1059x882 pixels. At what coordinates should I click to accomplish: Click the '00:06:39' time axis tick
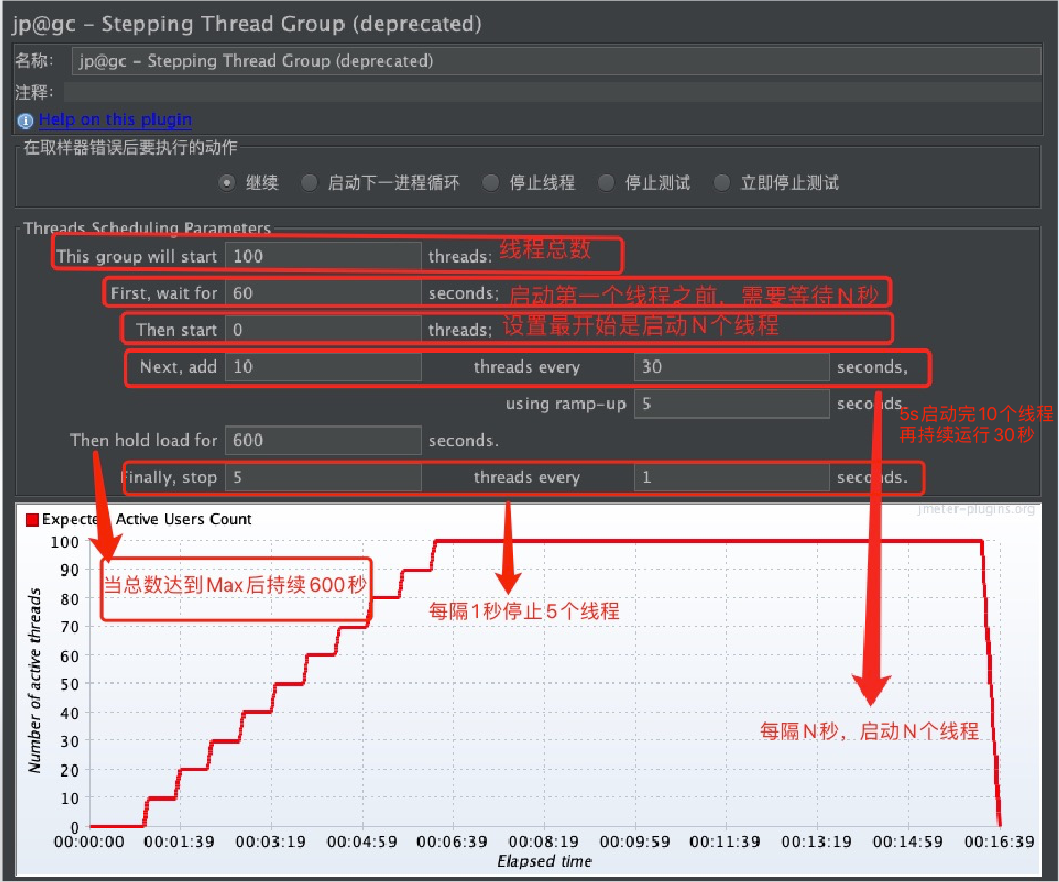click(452, 841)
